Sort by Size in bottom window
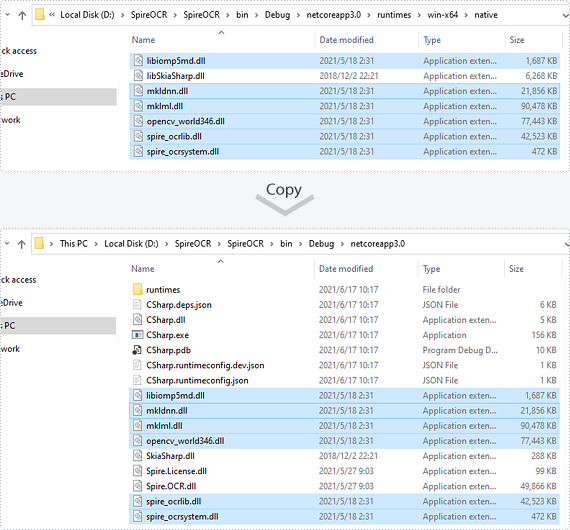The height and width of the screenshot is (530, 570). [x=516, y=269]
